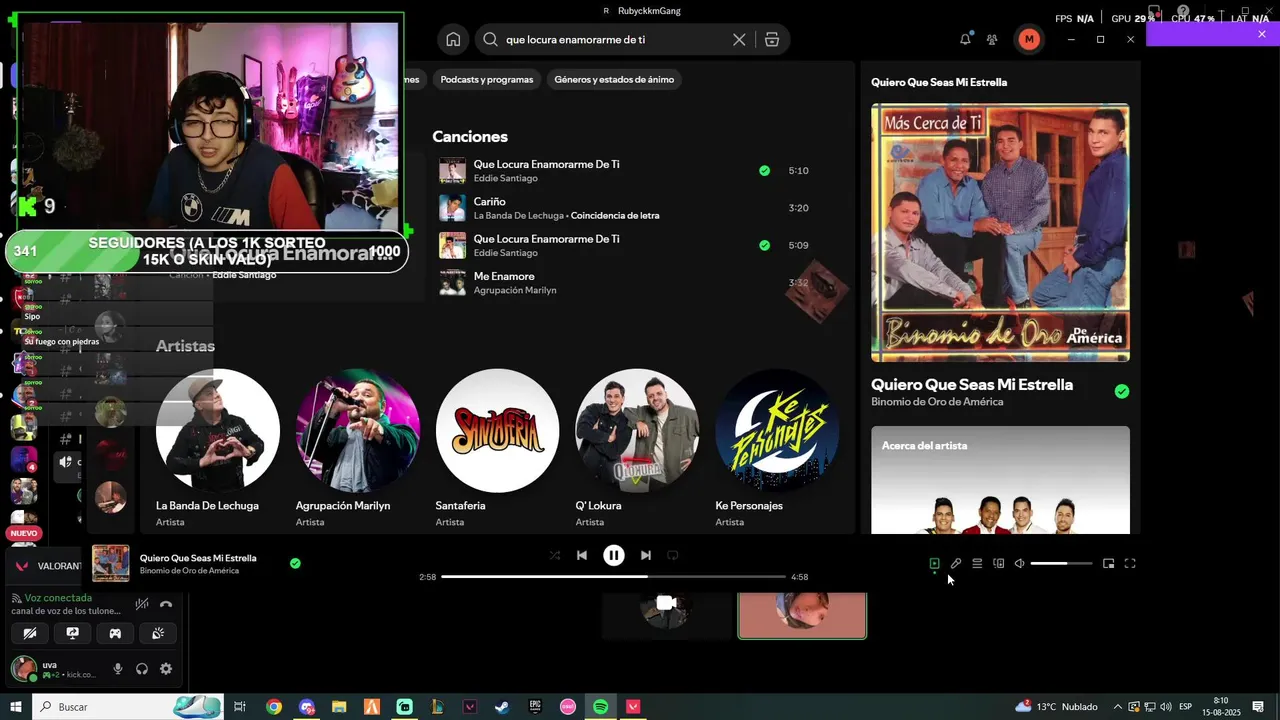Seek on the song progress bar
Image resolution: width=1280 pixels, height=720 pixels.
pyautogui.click(x=613, y=577)
